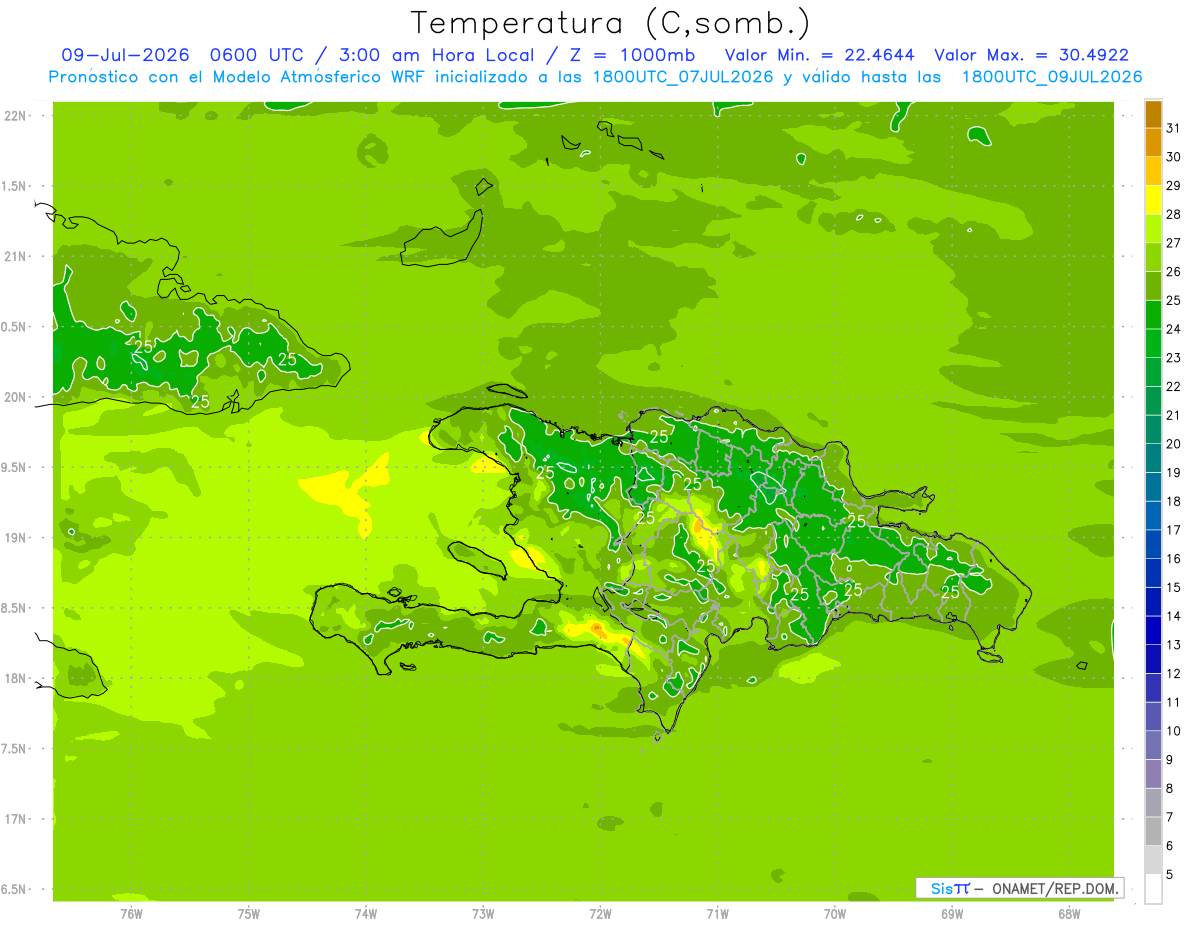Click legend value 31
Viewport: 1200px width, 927px height.
(x=1174, y=128)
